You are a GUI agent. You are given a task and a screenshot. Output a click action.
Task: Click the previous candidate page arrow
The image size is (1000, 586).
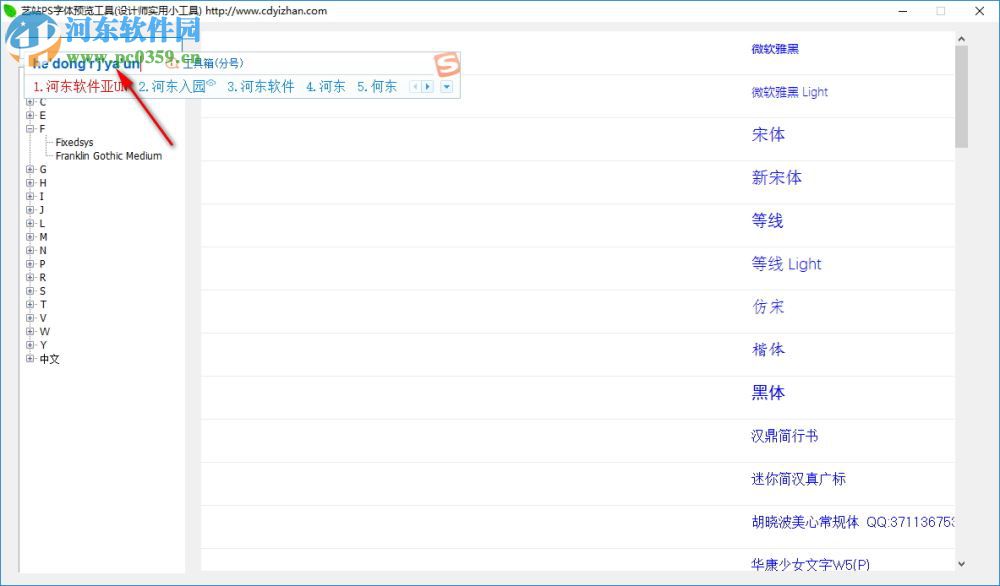[414, 87]
